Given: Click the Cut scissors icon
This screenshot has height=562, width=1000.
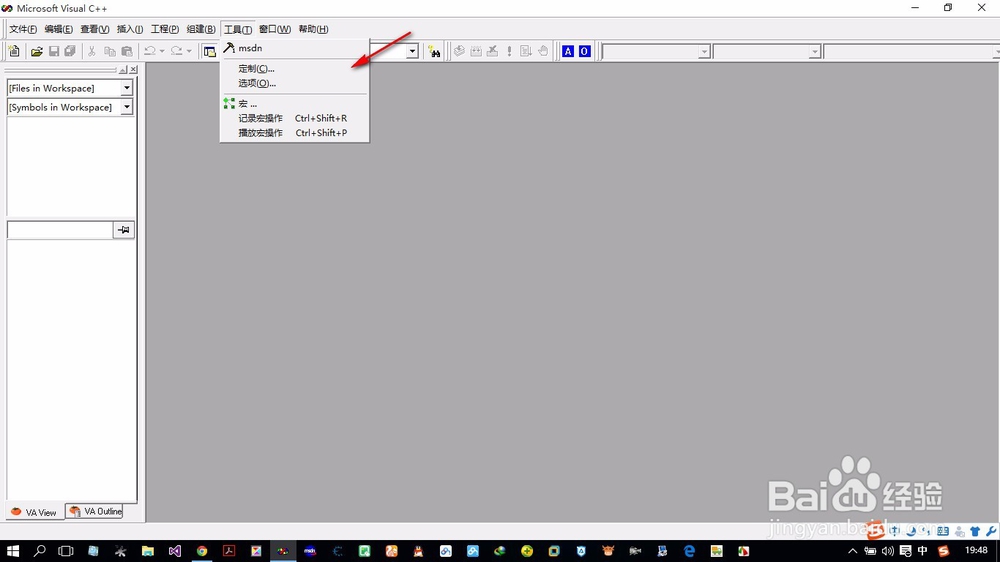Looking at the screenshot, I should click(x=92, y=51).
